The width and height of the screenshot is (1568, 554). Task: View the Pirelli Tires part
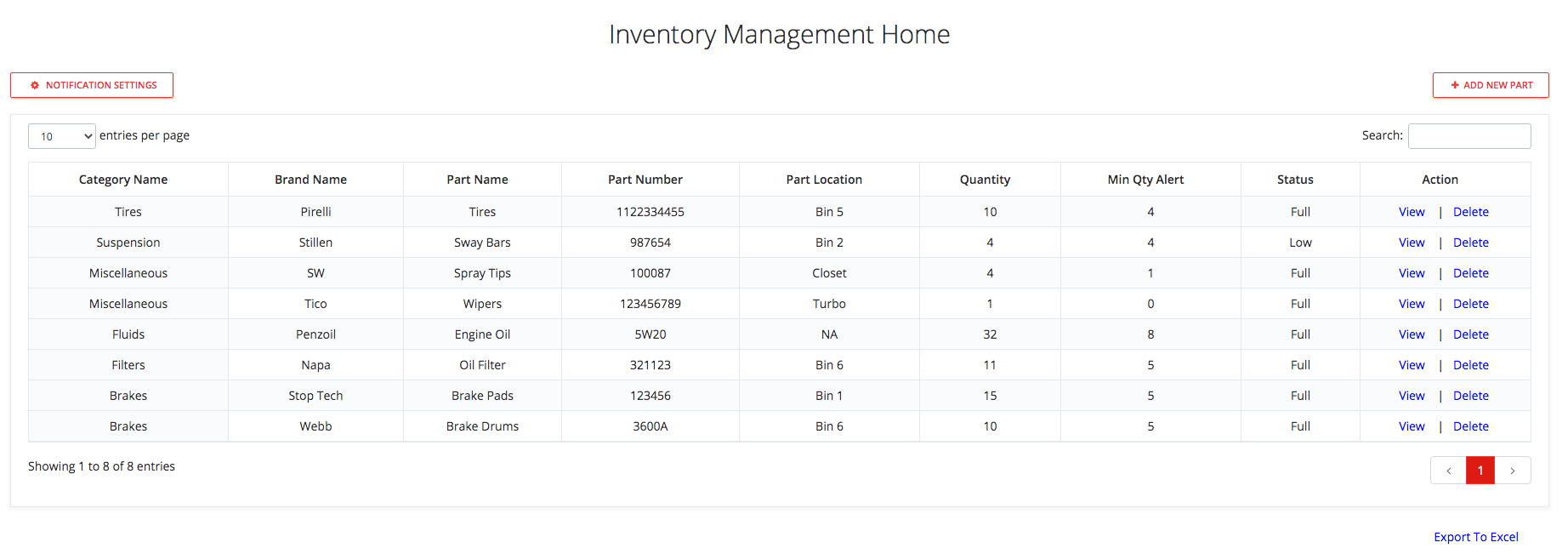[x=1412, y=212]
